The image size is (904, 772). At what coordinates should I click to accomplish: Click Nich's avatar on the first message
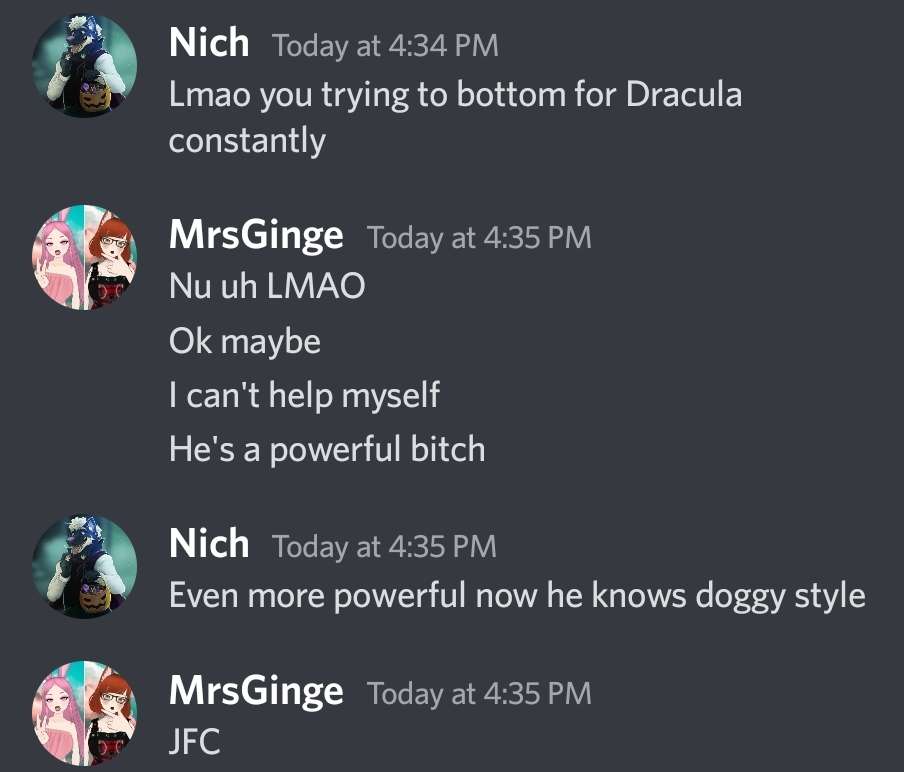pyautogui.click(x=84, y=66)
